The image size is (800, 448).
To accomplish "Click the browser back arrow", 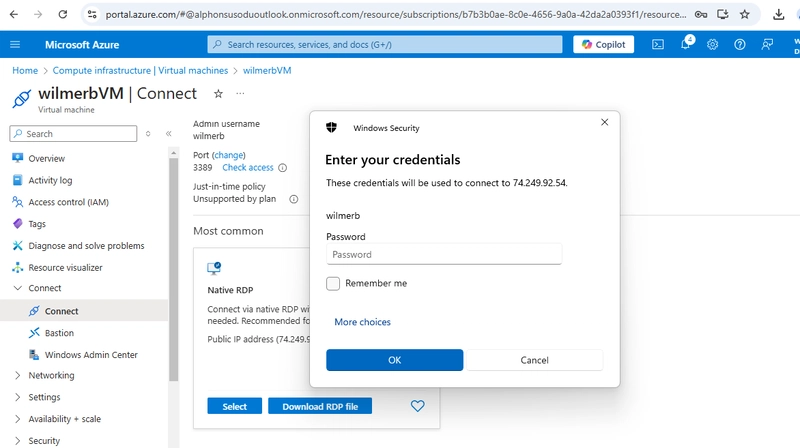I will pos(14,14).
